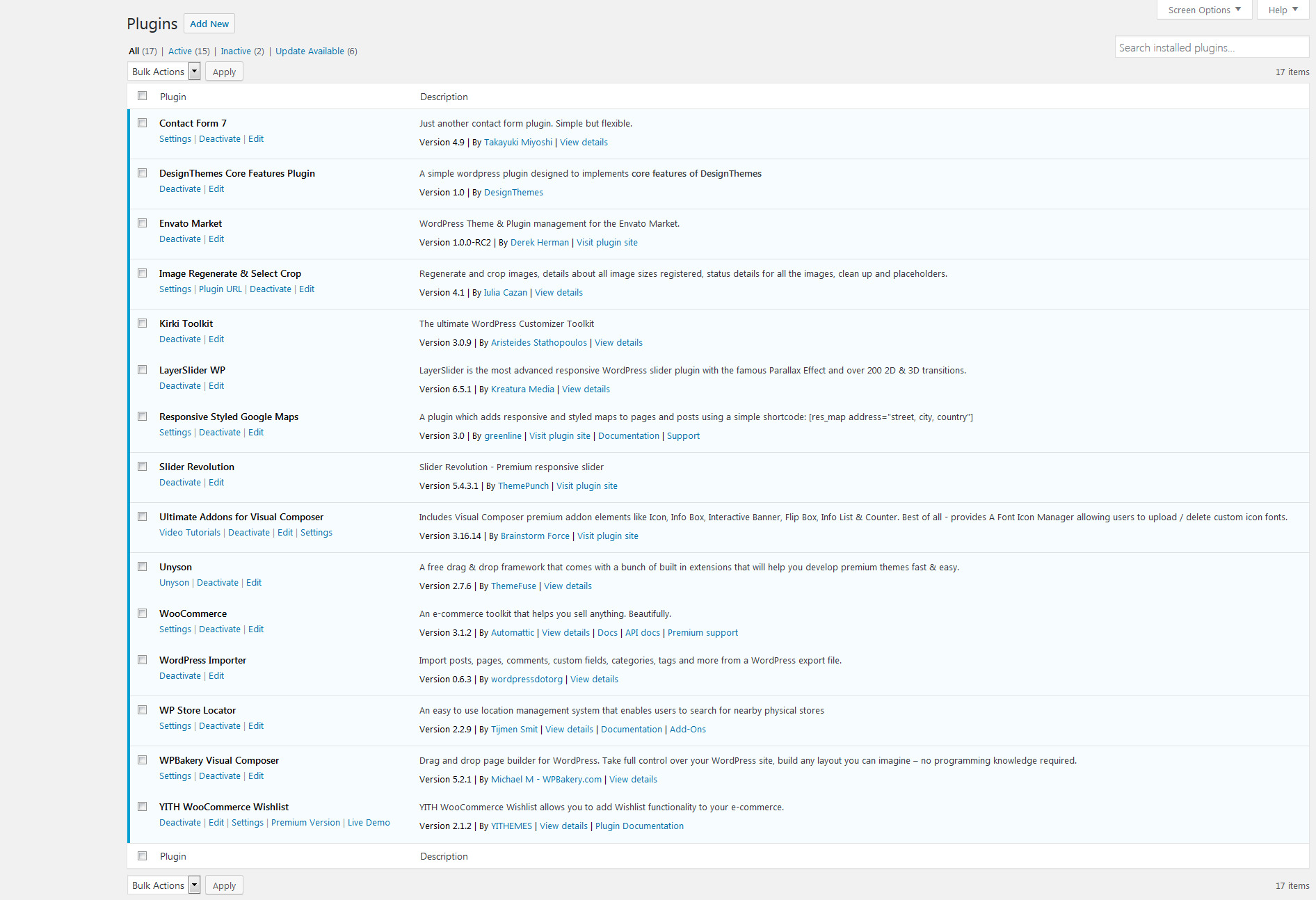
Task: Check the select-all checkbox in header row
Action: pos(143,95)
